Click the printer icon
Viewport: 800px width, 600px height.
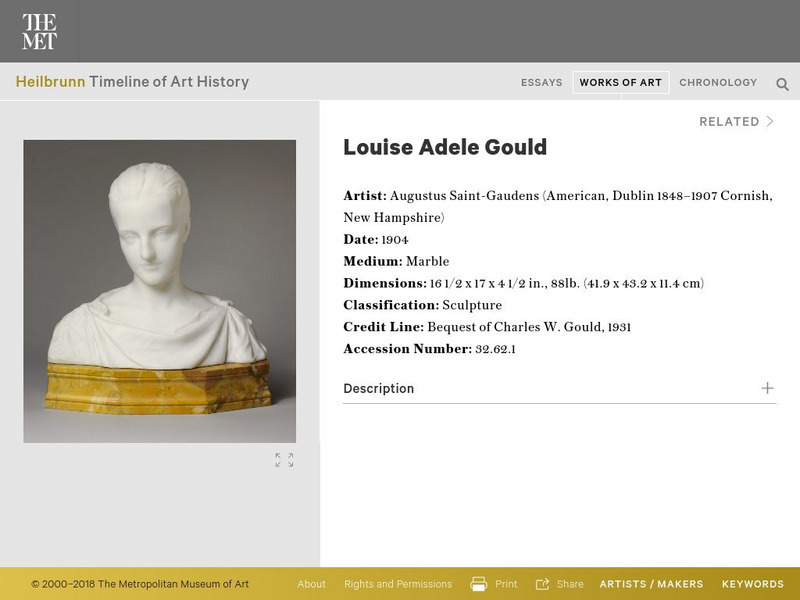click(478, 584)
